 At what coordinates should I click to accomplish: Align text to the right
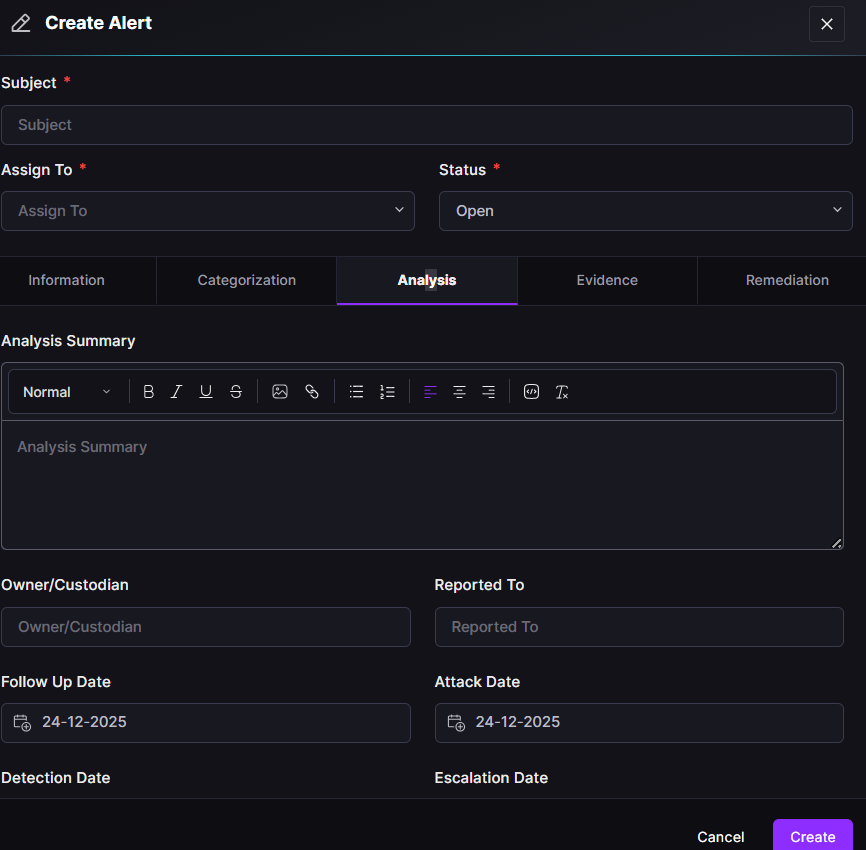(x=488, y=392)
